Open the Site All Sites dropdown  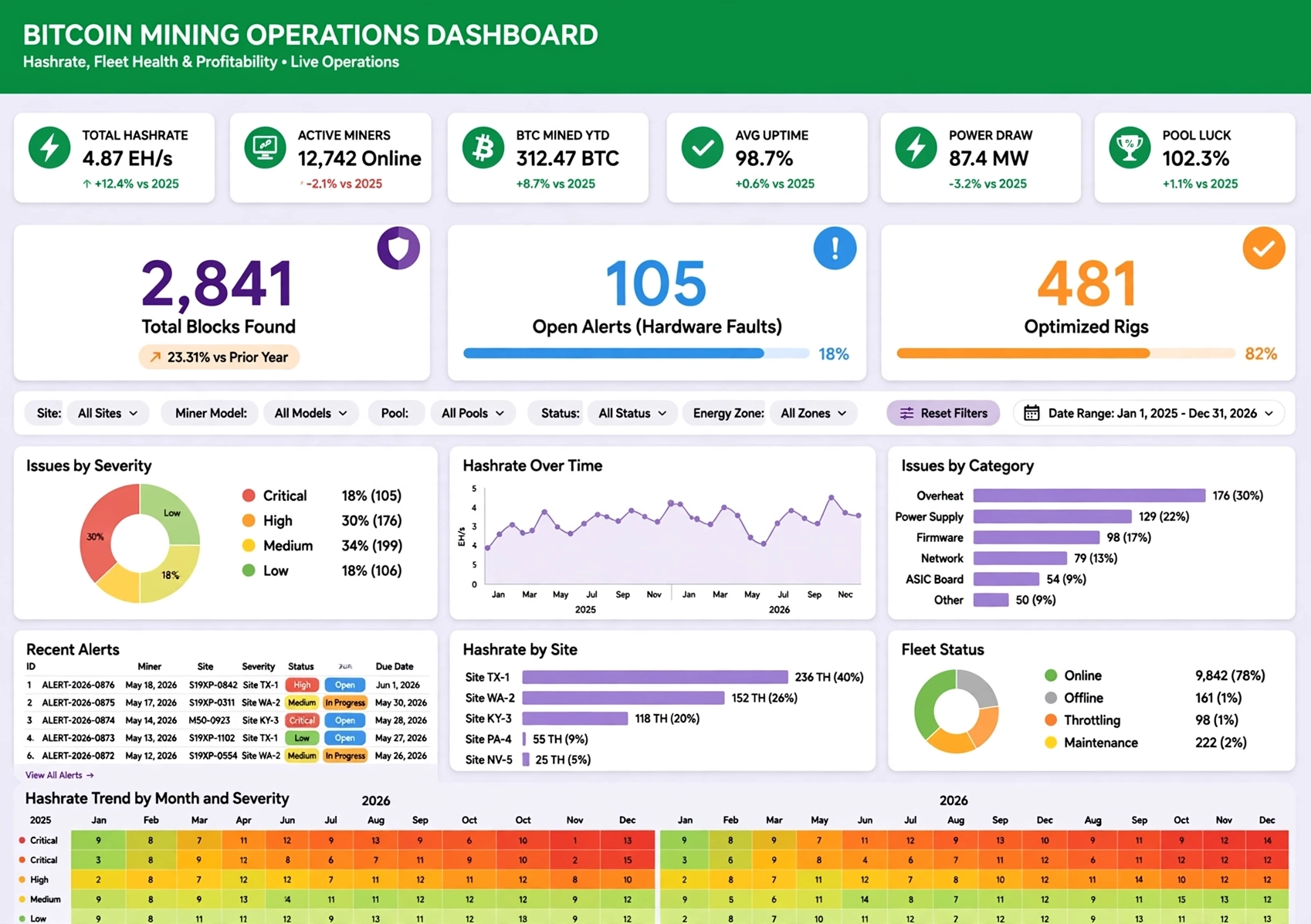click(107, 413)
